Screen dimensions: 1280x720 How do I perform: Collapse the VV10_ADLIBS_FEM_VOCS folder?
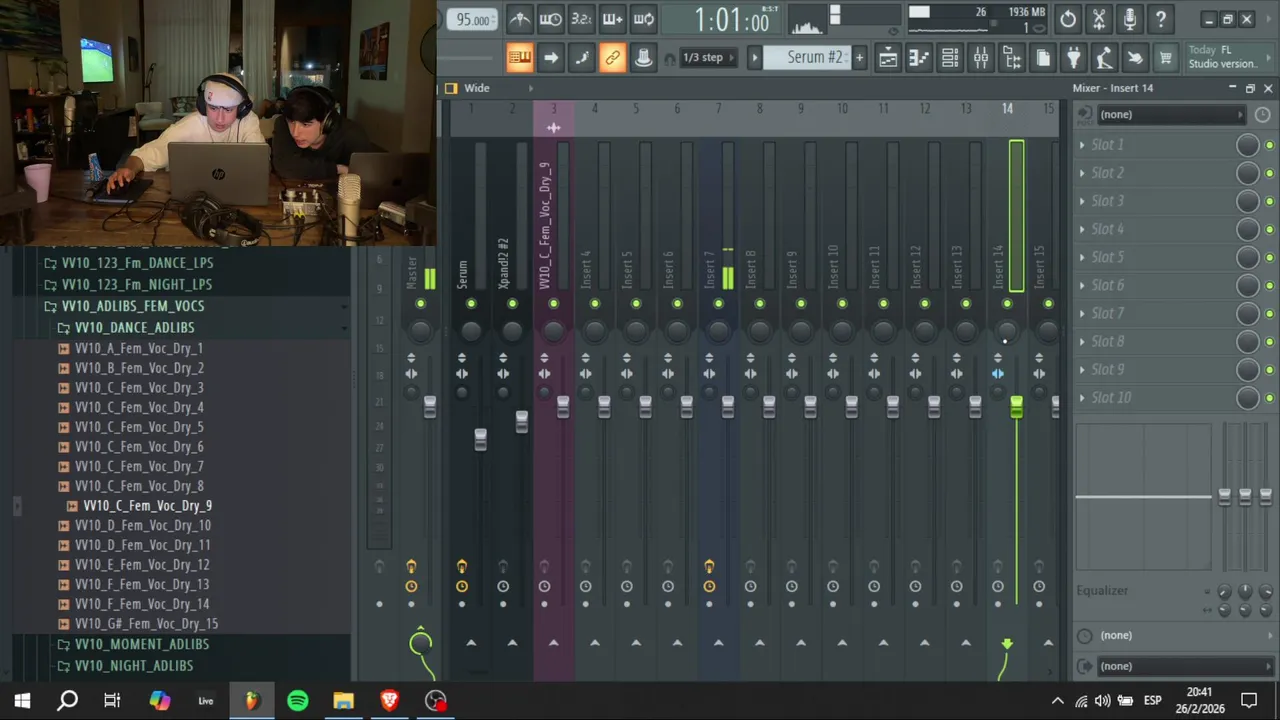(x=132, y=306)
